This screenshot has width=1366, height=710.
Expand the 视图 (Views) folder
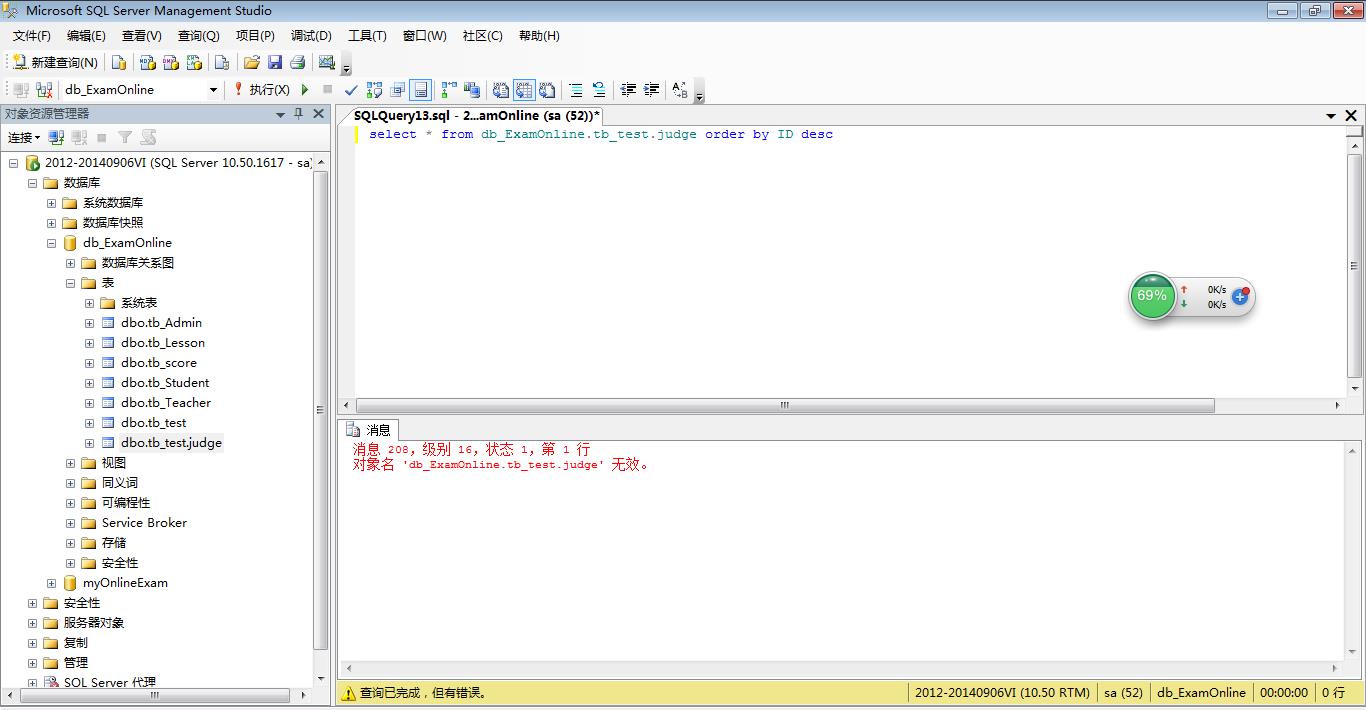click(70, 463)
